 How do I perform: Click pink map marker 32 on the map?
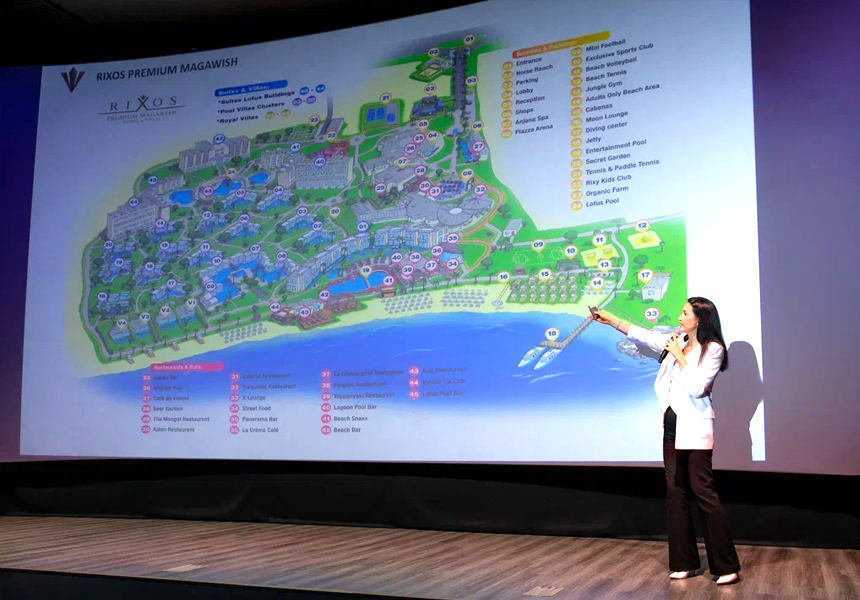(x=480, y=190)
